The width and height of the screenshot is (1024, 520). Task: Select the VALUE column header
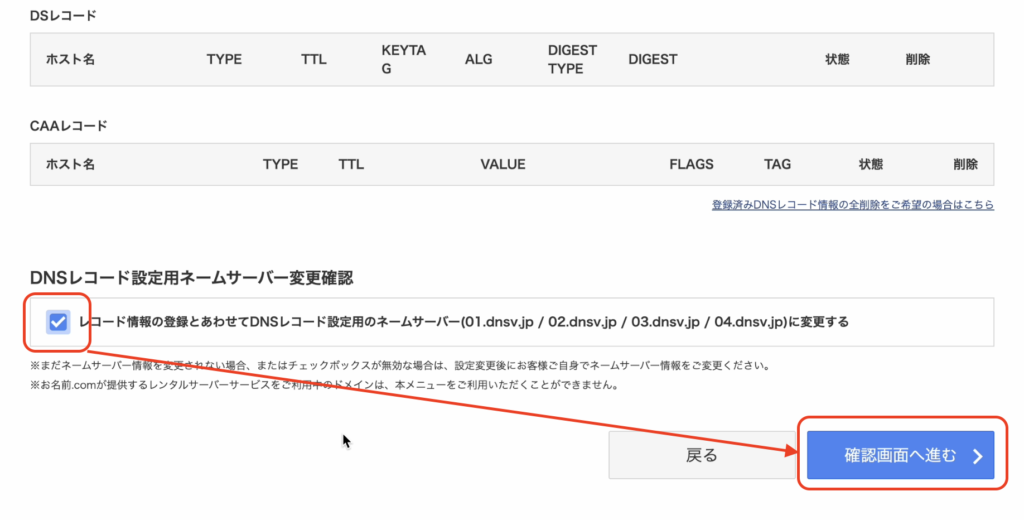point(502,164)
